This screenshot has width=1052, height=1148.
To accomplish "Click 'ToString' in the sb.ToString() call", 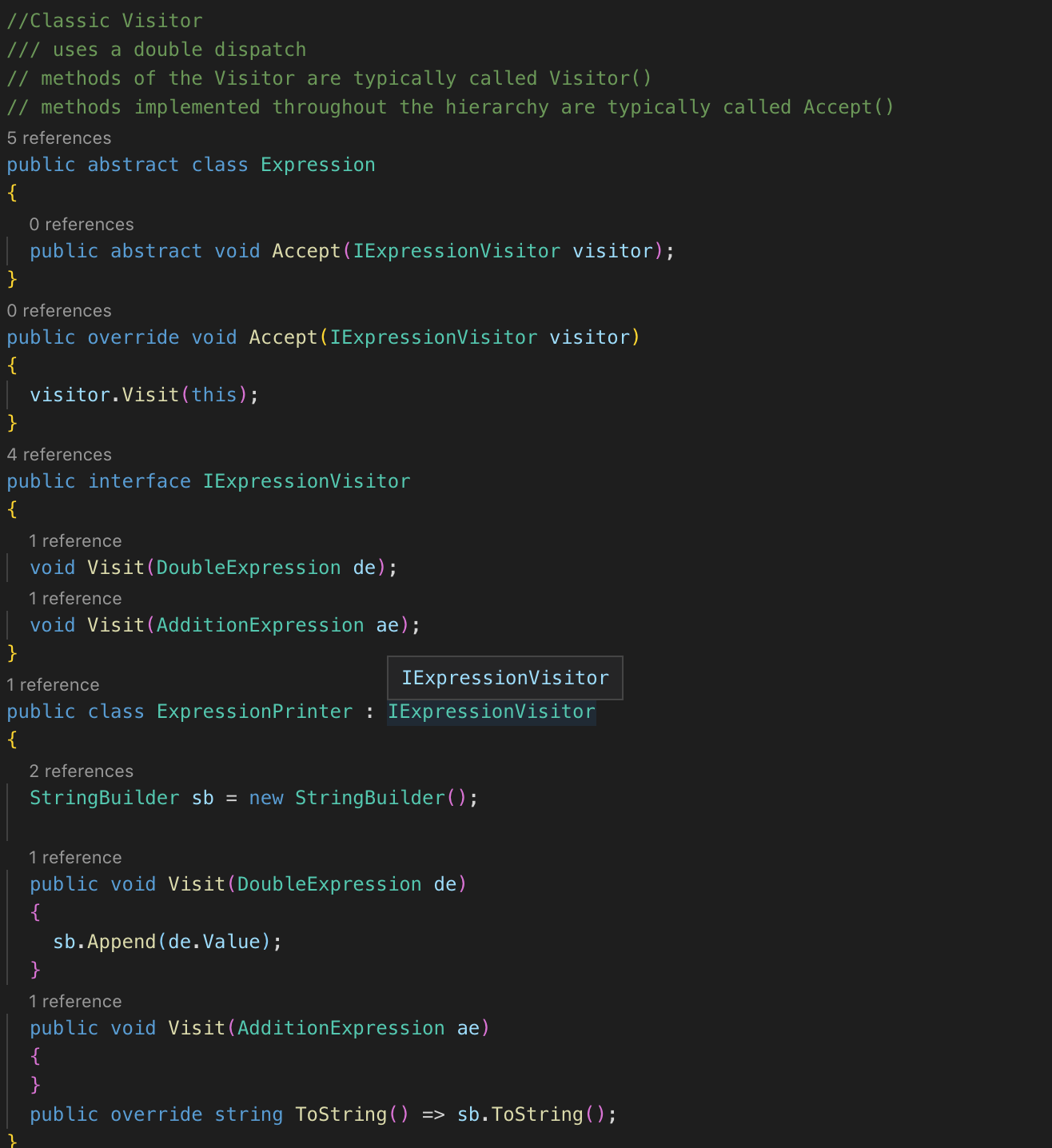I will pyautogui.click(x=537, y=1114).
